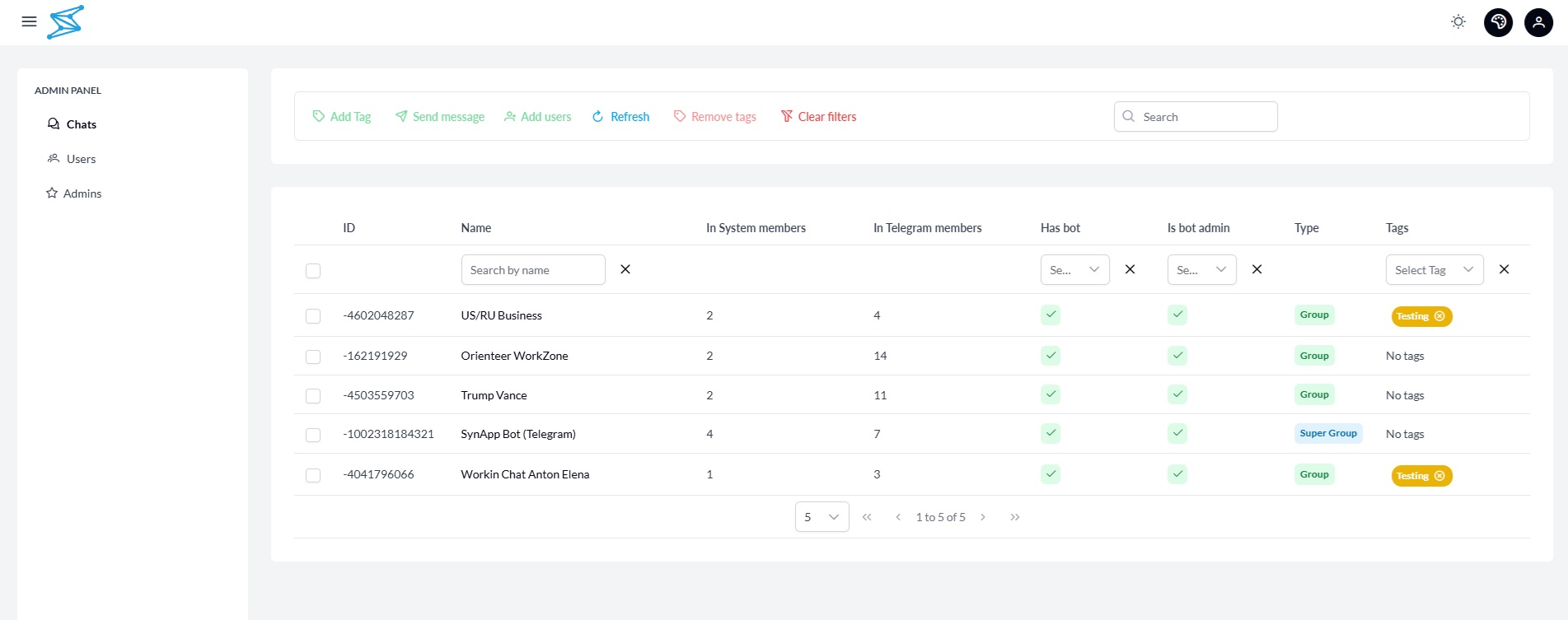Toggle light/dark theme sun icon
This screenshot has width=1568, height=620.
pos(1458,22)
